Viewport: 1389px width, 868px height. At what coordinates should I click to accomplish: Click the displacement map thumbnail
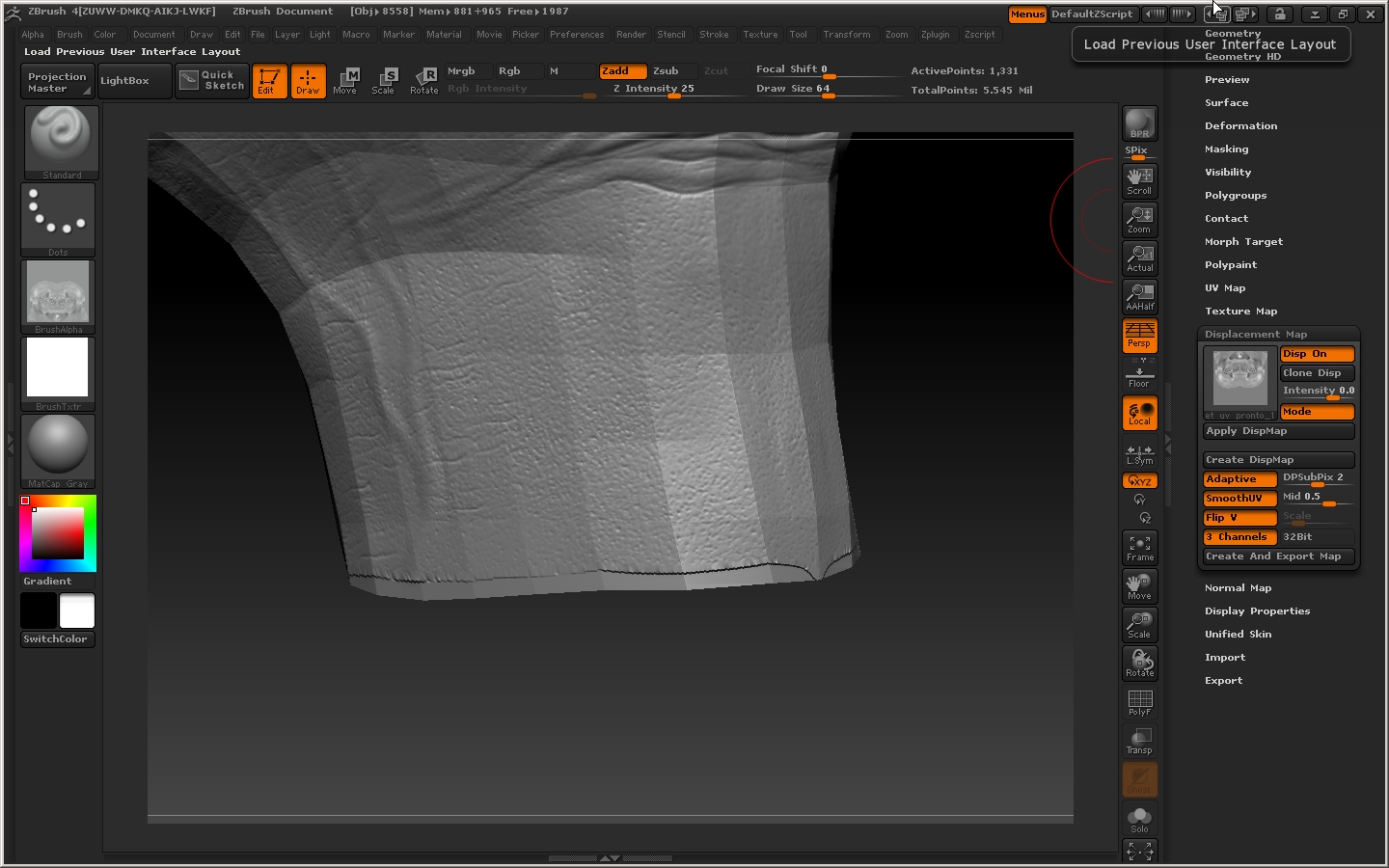(1239, 378)
